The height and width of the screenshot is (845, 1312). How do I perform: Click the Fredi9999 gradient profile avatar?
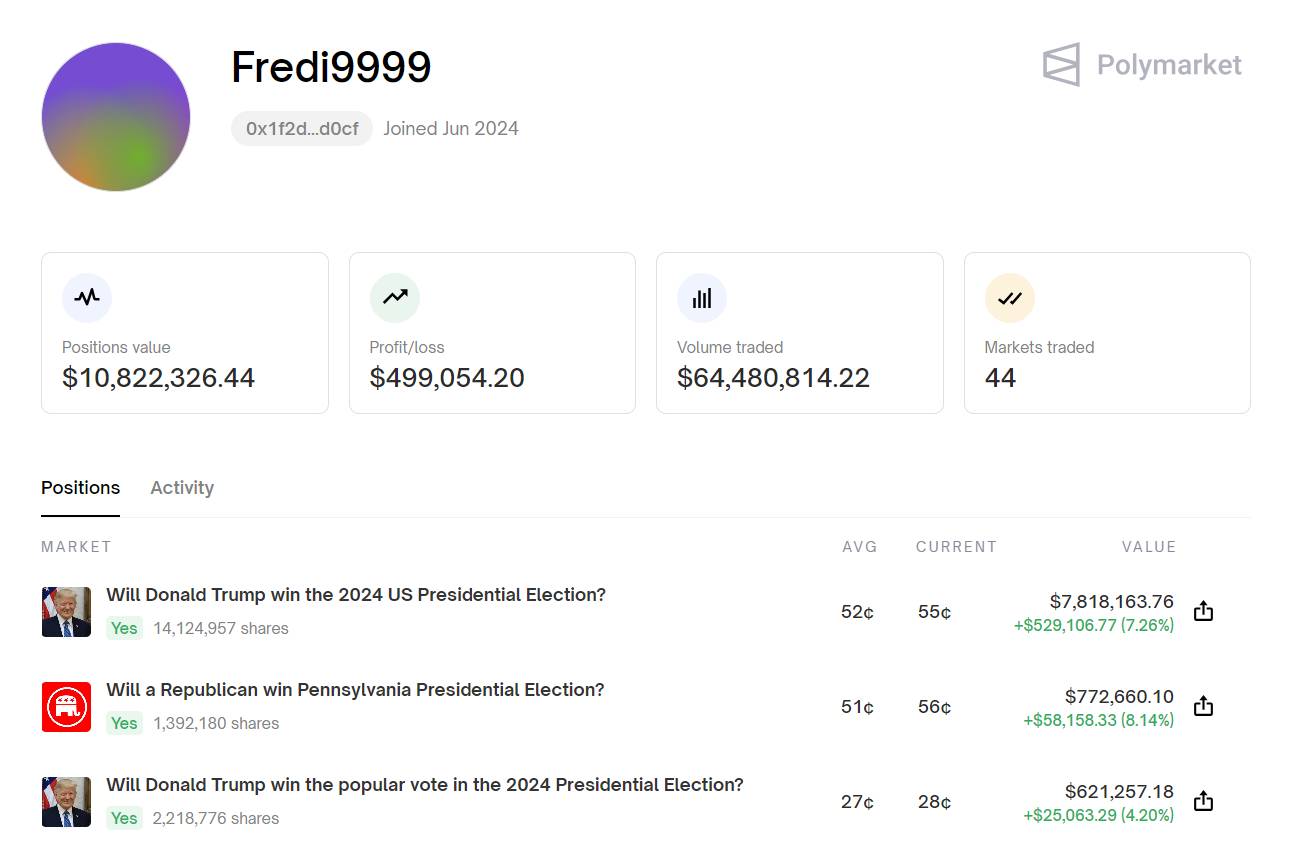(116, 117)
